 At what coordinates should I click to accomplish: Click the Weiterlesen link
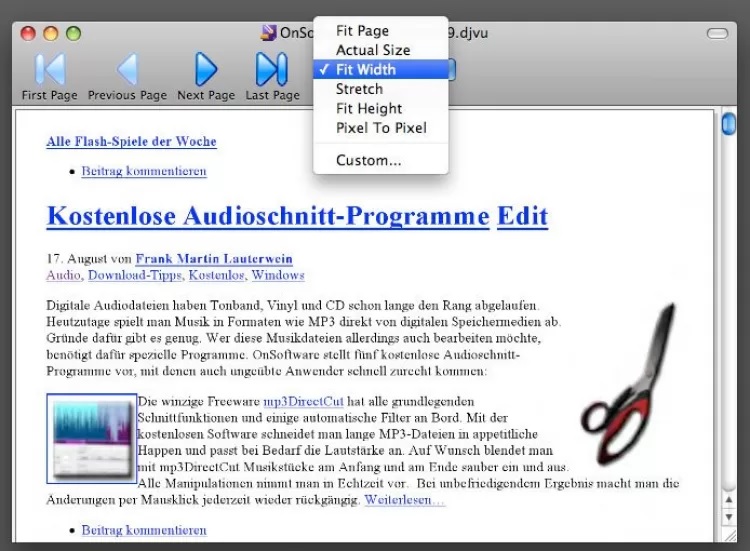[x=405, y=500]
